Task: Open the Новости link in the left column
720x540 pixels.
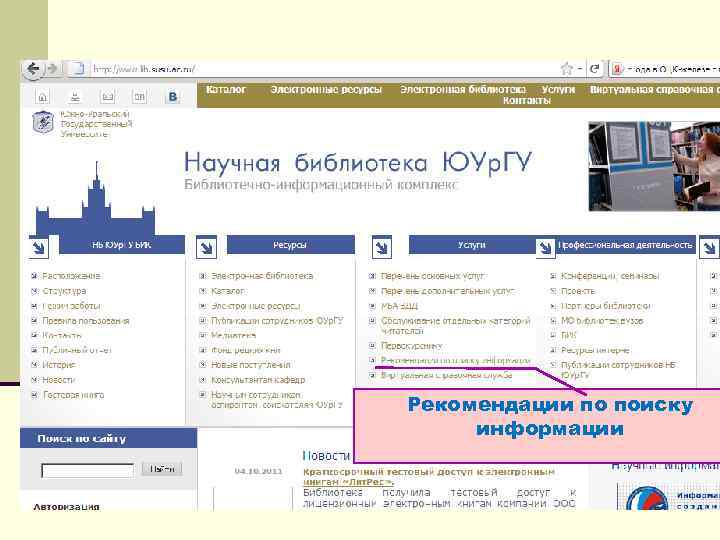Action: click(58, 380)
